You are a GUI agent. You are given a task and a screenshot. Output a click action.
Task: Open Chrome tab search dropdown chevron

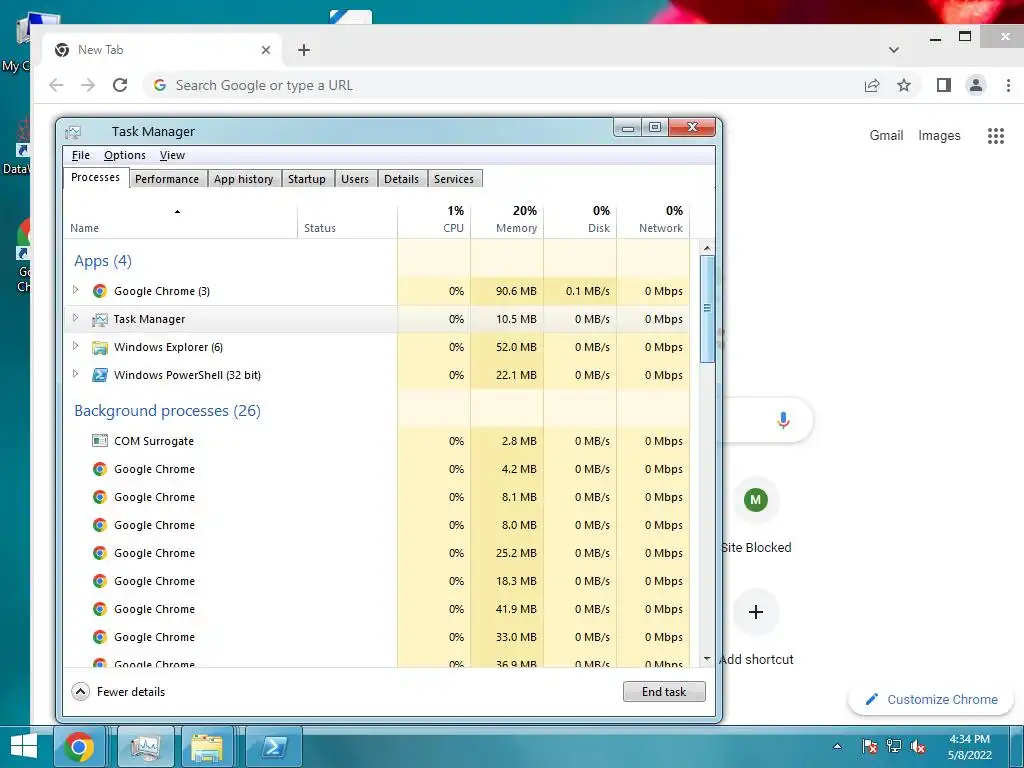[x=894, y=50]
